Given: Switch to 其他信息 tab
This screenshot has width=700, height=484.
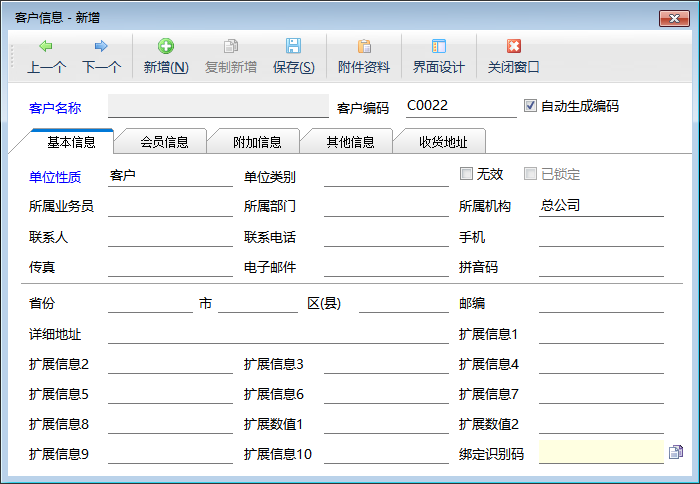Looking at the screenshot, I should pos(350,142).
